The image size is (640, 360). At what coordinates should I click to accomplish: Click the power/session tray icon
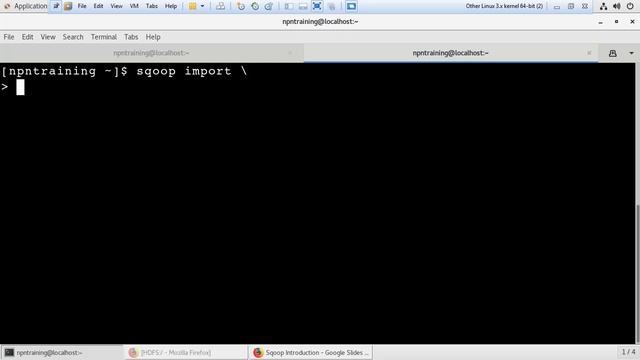click(630, 6)
